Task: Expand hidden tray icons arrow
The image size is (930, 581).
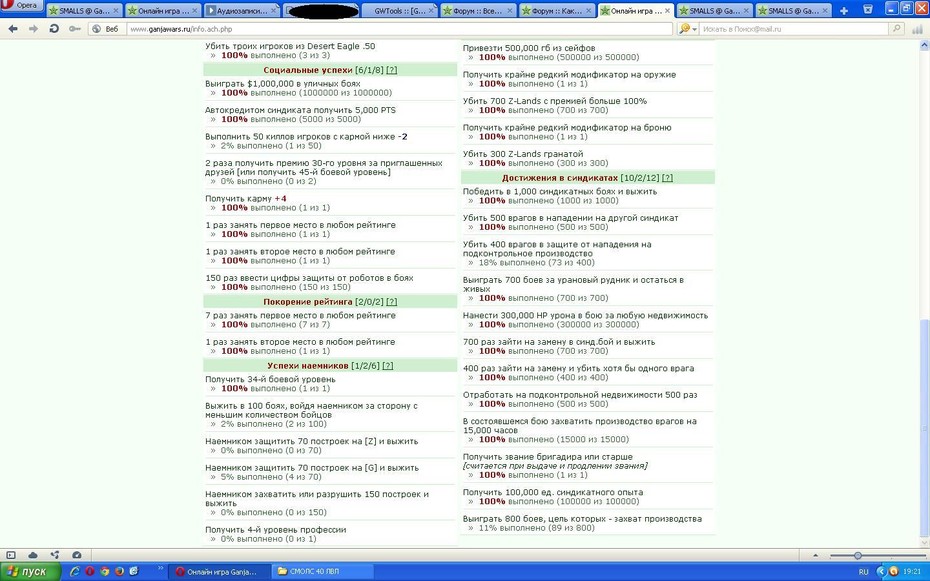Action: coord(880,572)
